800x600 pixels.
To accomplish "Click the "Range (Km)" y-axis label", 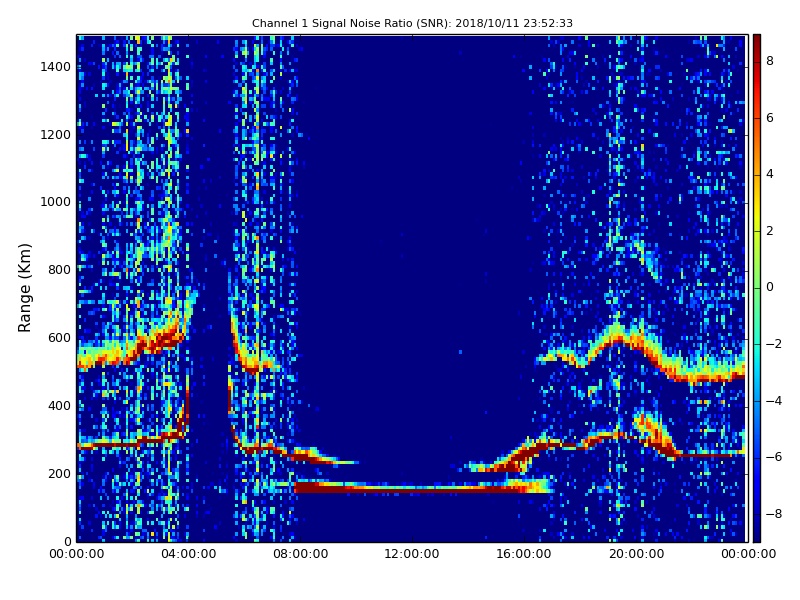I will (24, 288).
